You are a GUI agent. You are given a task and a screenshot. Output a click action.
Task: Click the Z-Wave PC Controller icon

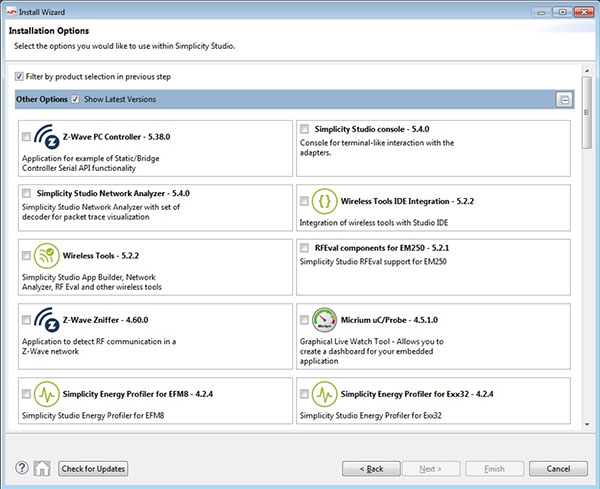[47, 136]
